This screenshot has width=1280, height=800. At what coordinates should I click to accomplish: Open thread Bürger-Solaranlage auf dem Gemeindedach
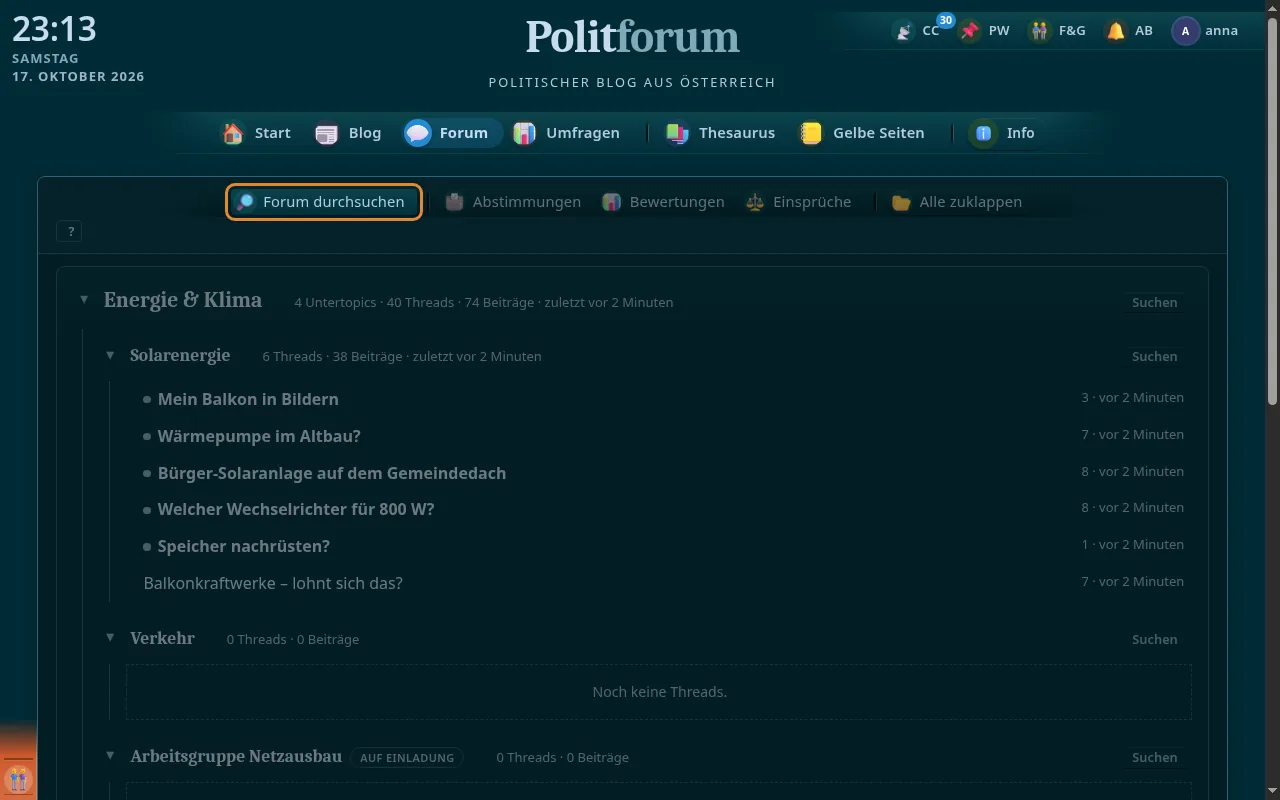[x=332, y=473]
